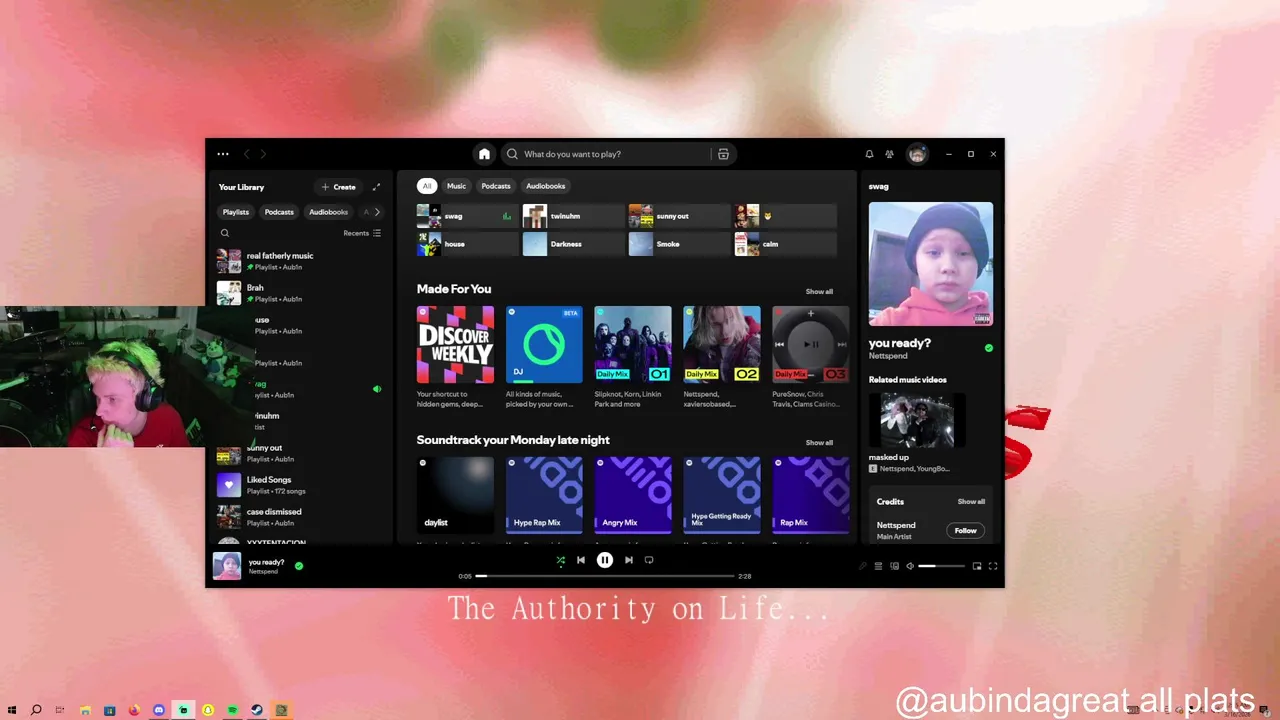The image size is (1280, 720).
Task: Open the Darkness shortcut tile
Action: pos(573,244)
